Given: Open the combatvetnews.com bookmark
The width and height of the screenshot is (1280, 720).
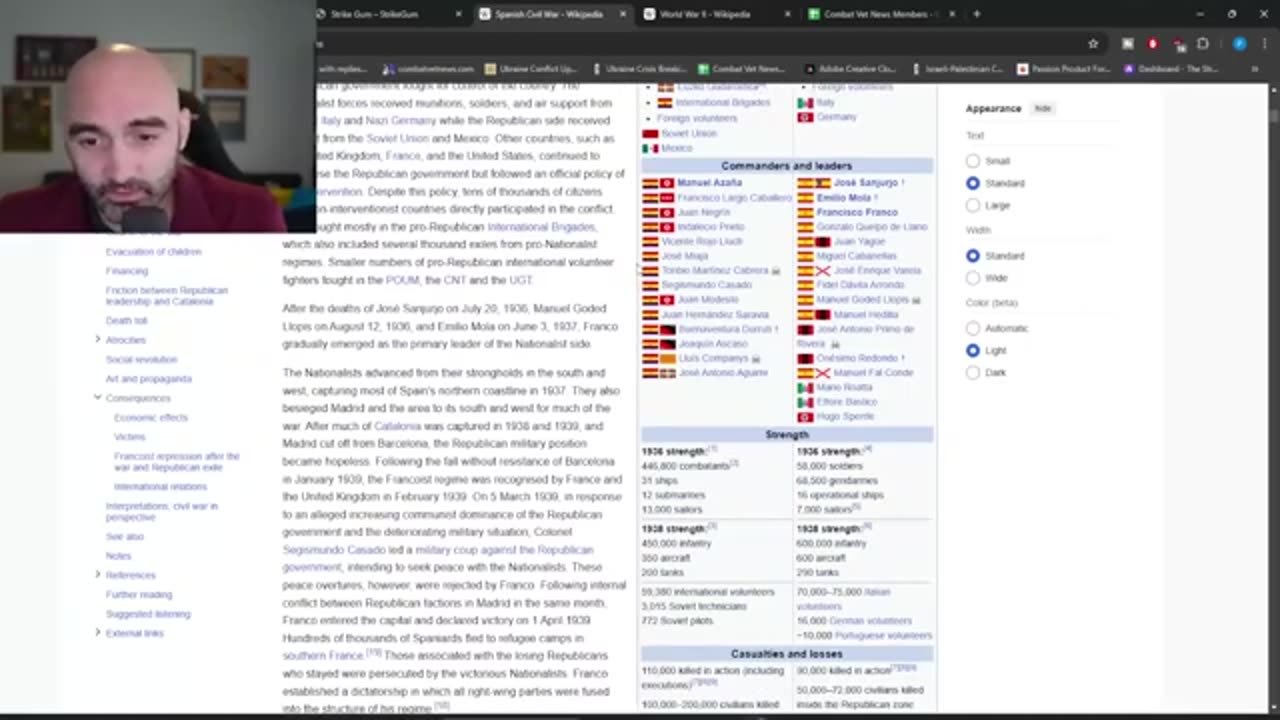Looking at the screenshot, I should click(x=428, y=69).
